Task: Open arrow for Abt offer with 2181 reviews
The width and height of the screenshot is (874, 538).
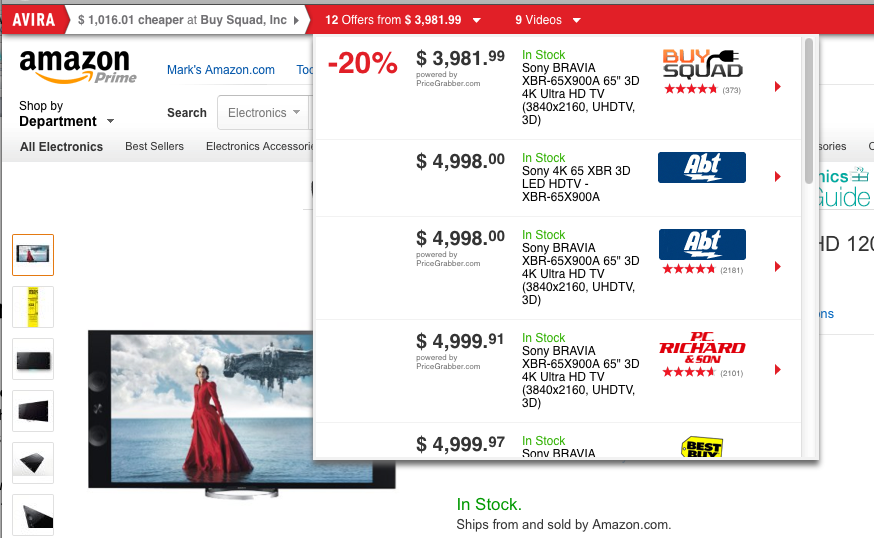Action: [x=778, y=266]
